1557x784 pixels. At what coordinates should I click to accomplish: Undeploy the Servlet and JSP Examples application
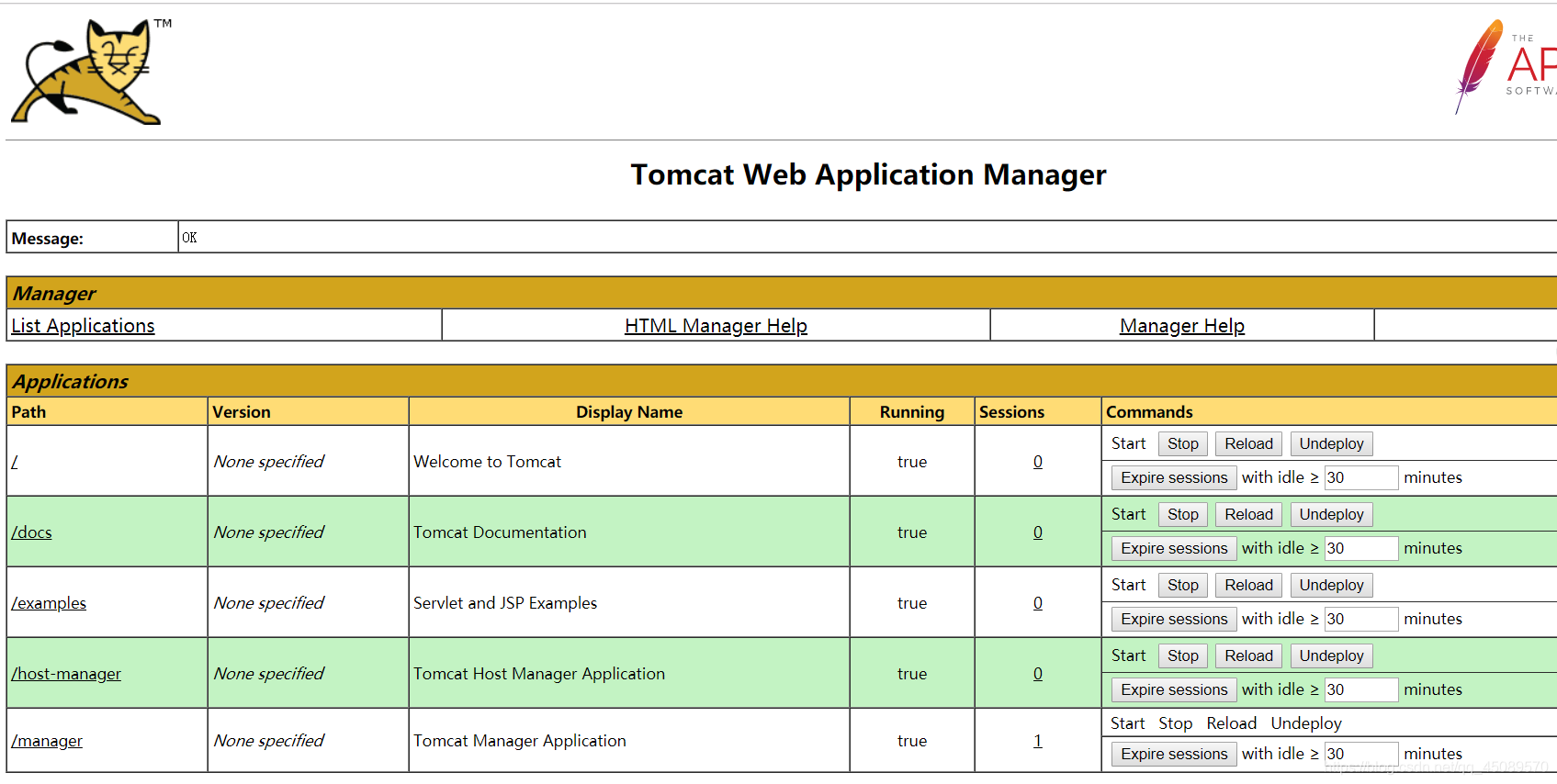point(1331,586)
